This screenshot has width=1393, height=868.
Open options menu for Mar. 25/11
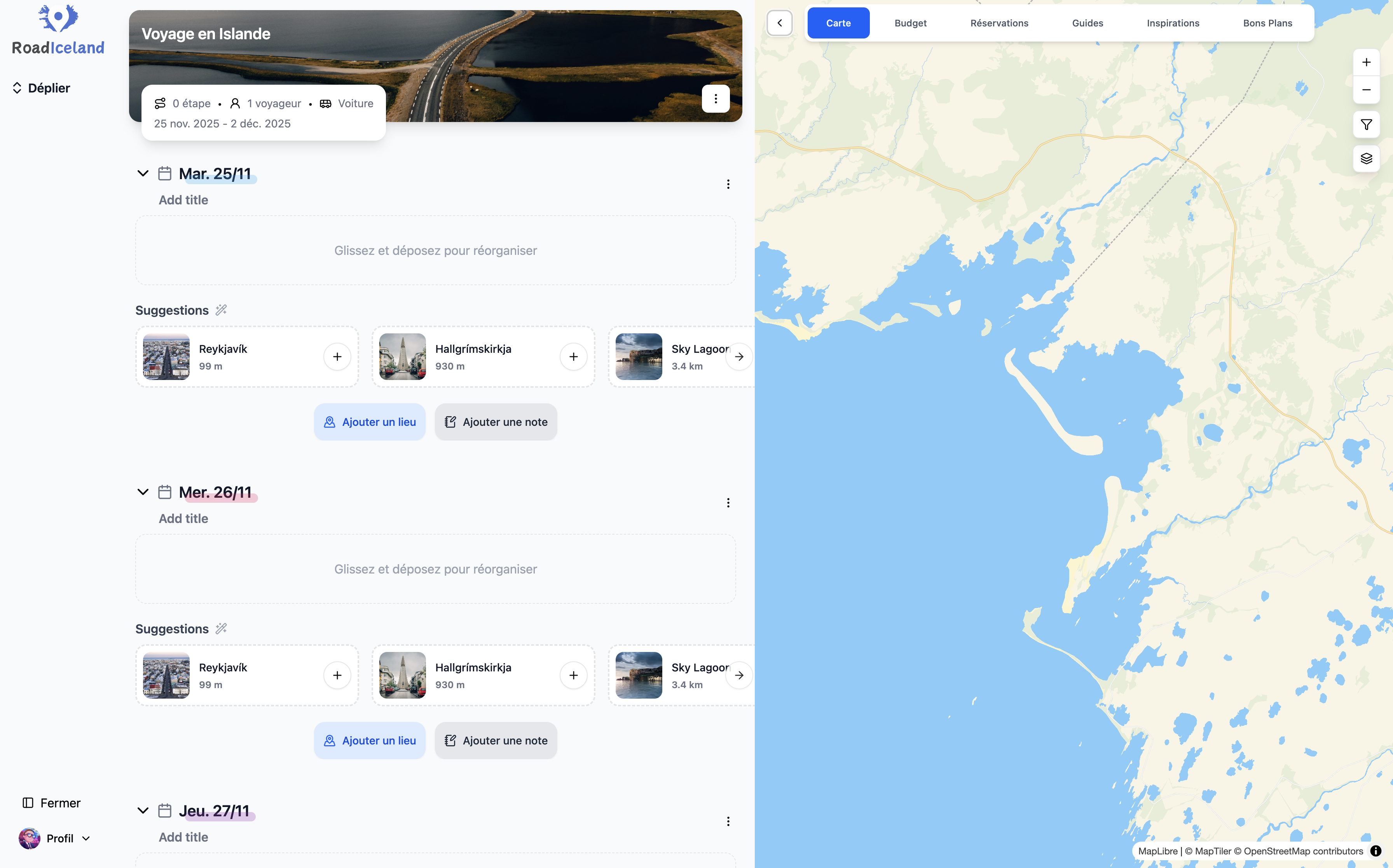(x=728, y=184)
